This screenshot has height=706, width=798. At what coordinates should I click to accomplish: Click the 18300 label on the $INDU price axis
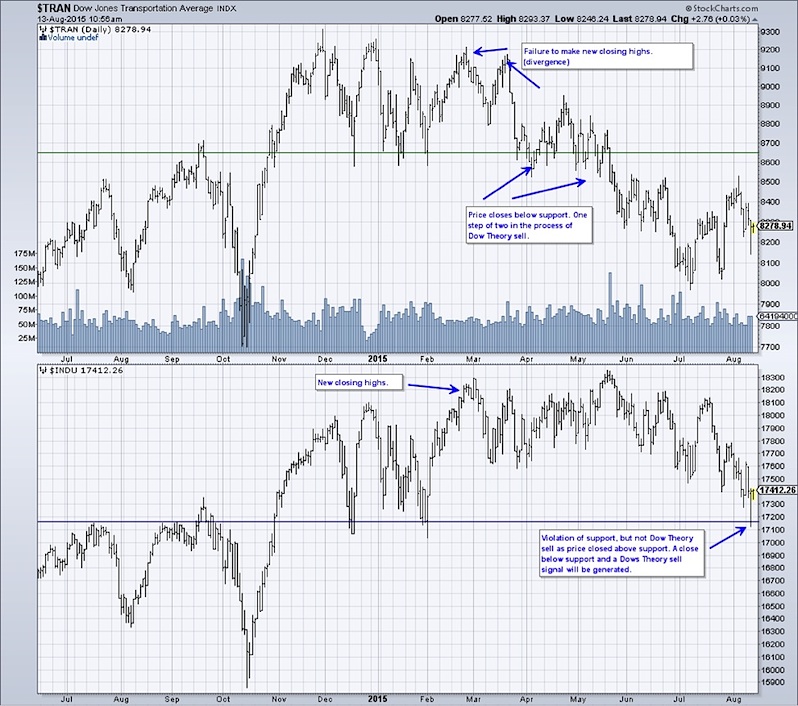[x=772, y=377]
